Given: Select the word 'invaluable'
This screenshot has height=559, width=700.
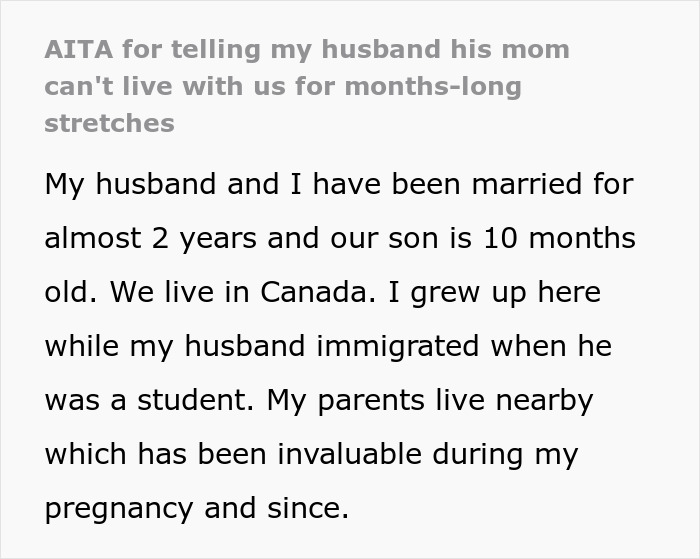Looking at the screenshot, I should tap(350, 454).
